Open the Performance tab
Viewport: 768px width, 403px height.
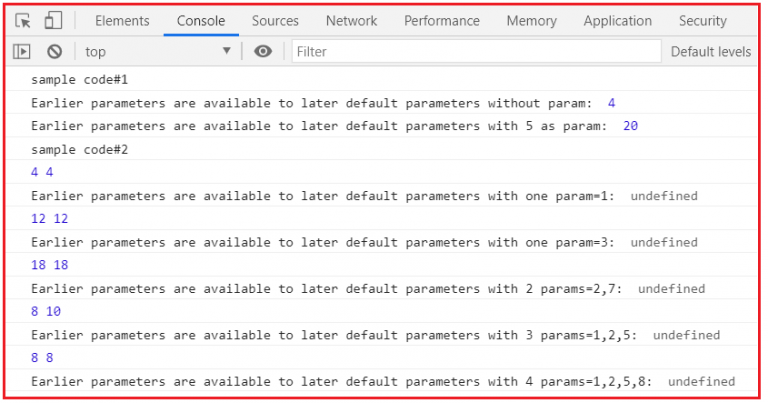point(441,21)
